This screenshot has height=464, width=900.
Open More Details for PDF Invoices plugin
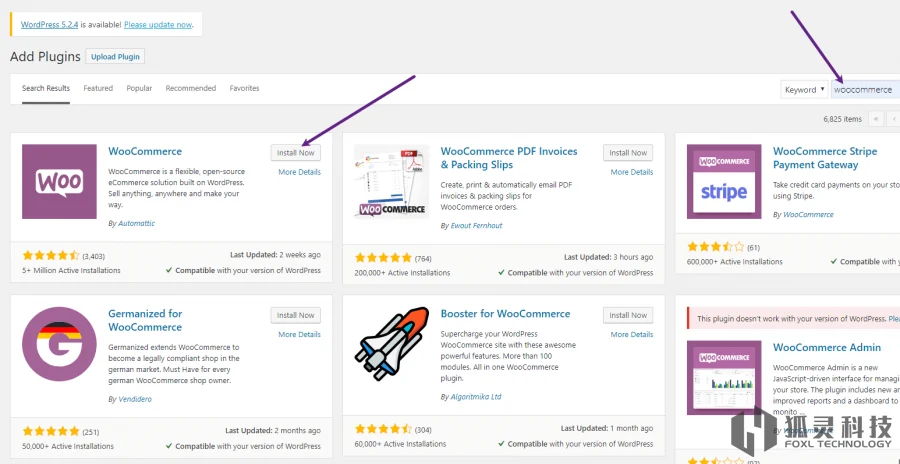[x=632, y=172]
